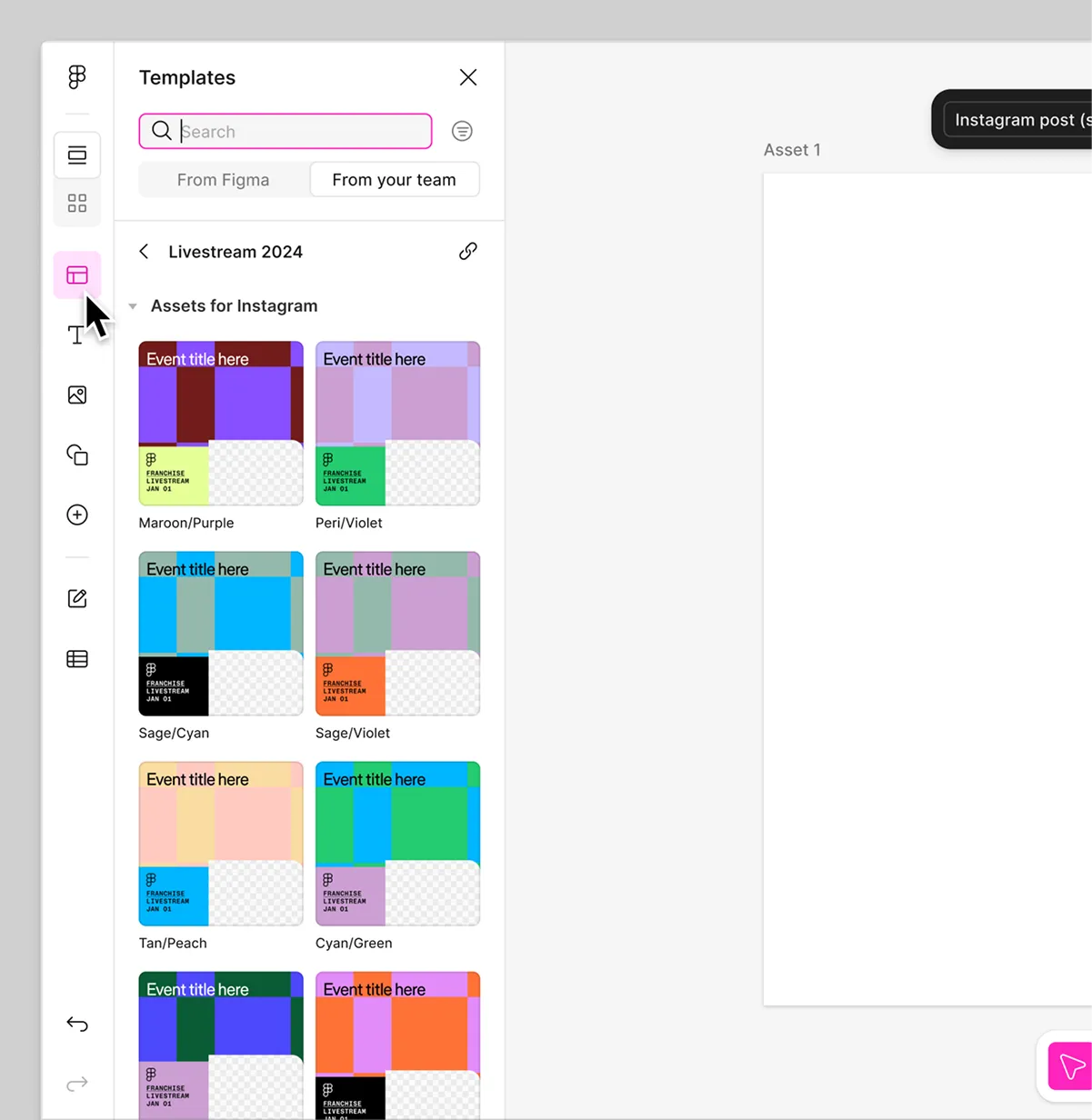Switch to the From Figma tab
This screenshot has height=1120, width=1092.
pos(223,180)
